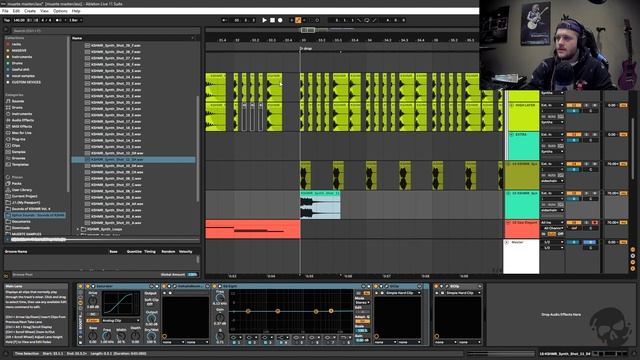Click the arm button on Sax track
Viewport: 640px width, 360px height.
point(595,223)
